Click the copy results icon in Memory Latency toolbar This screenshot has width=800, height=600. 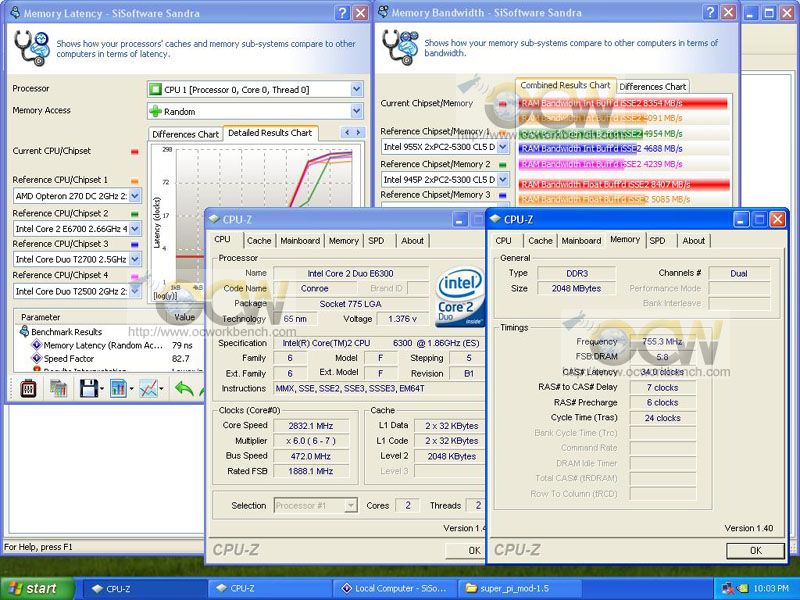(58, 389)
